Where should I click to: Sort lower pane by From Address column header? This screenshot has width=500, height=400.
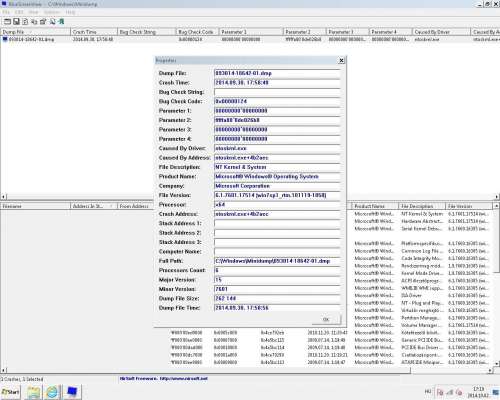coord(134,206)
